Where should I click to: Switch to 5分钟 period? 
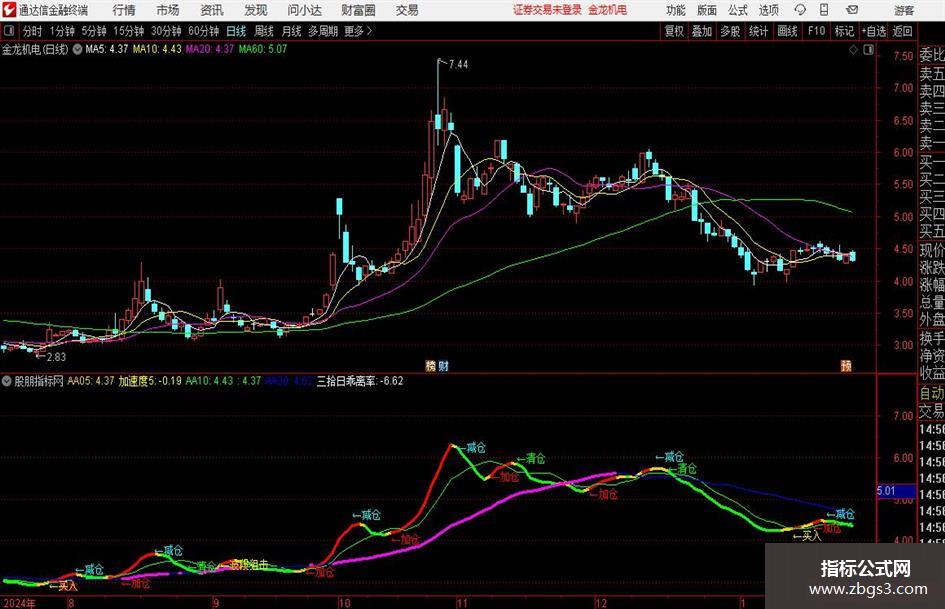pos(93,31)
